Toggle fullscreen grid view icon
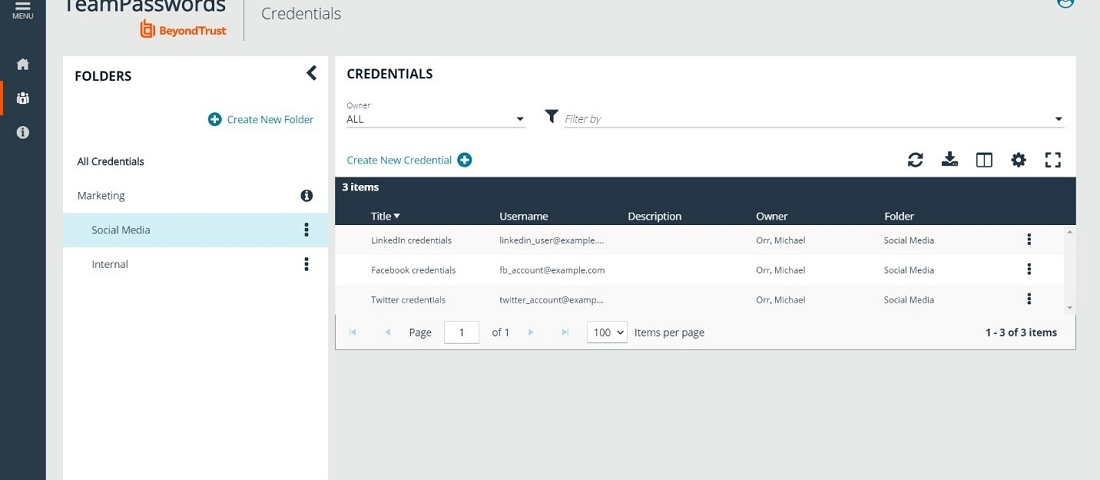 coord(1052,160)
